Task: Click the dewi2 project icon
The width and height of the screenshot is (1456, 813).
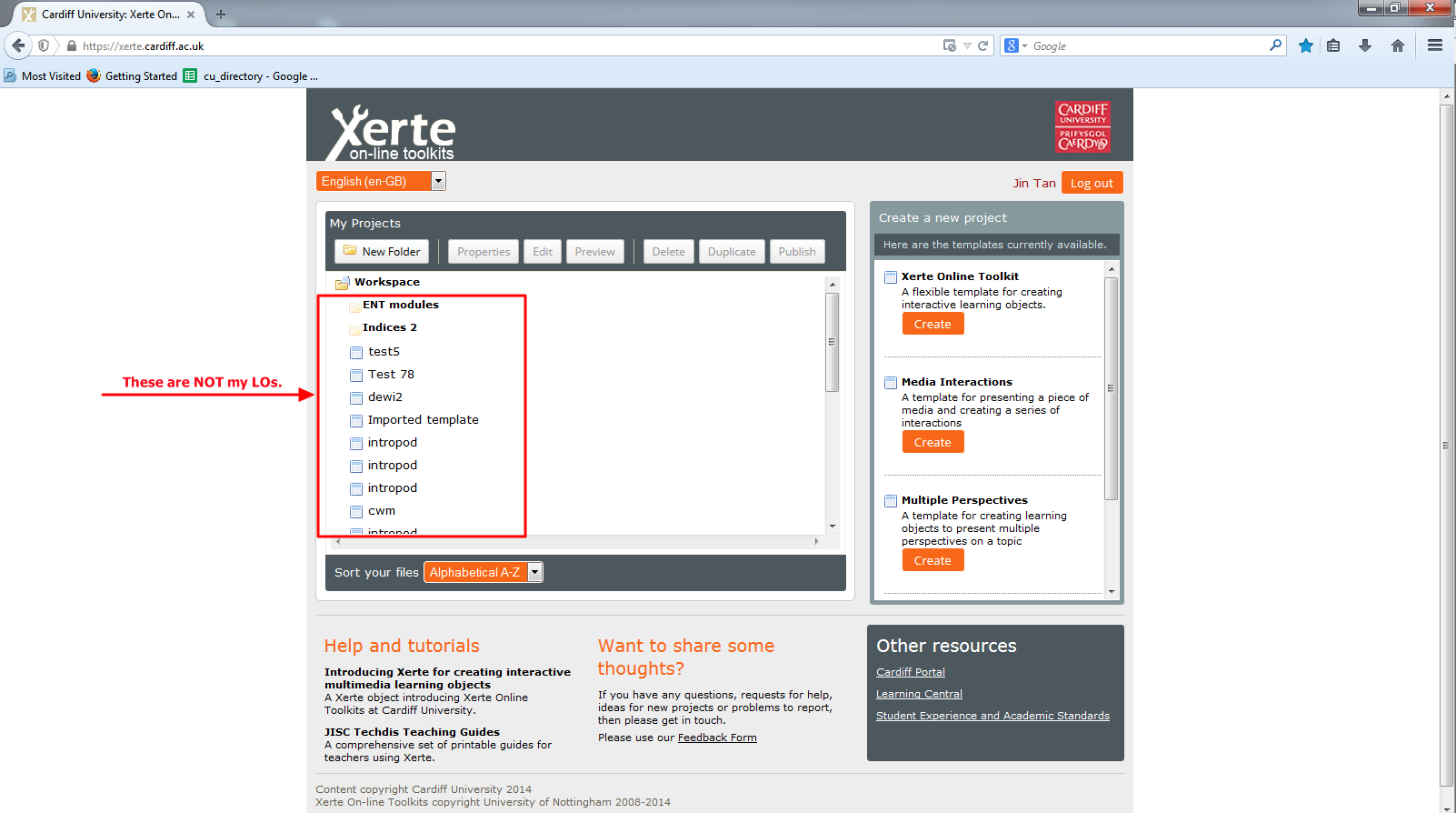Action: coord(356,397)
